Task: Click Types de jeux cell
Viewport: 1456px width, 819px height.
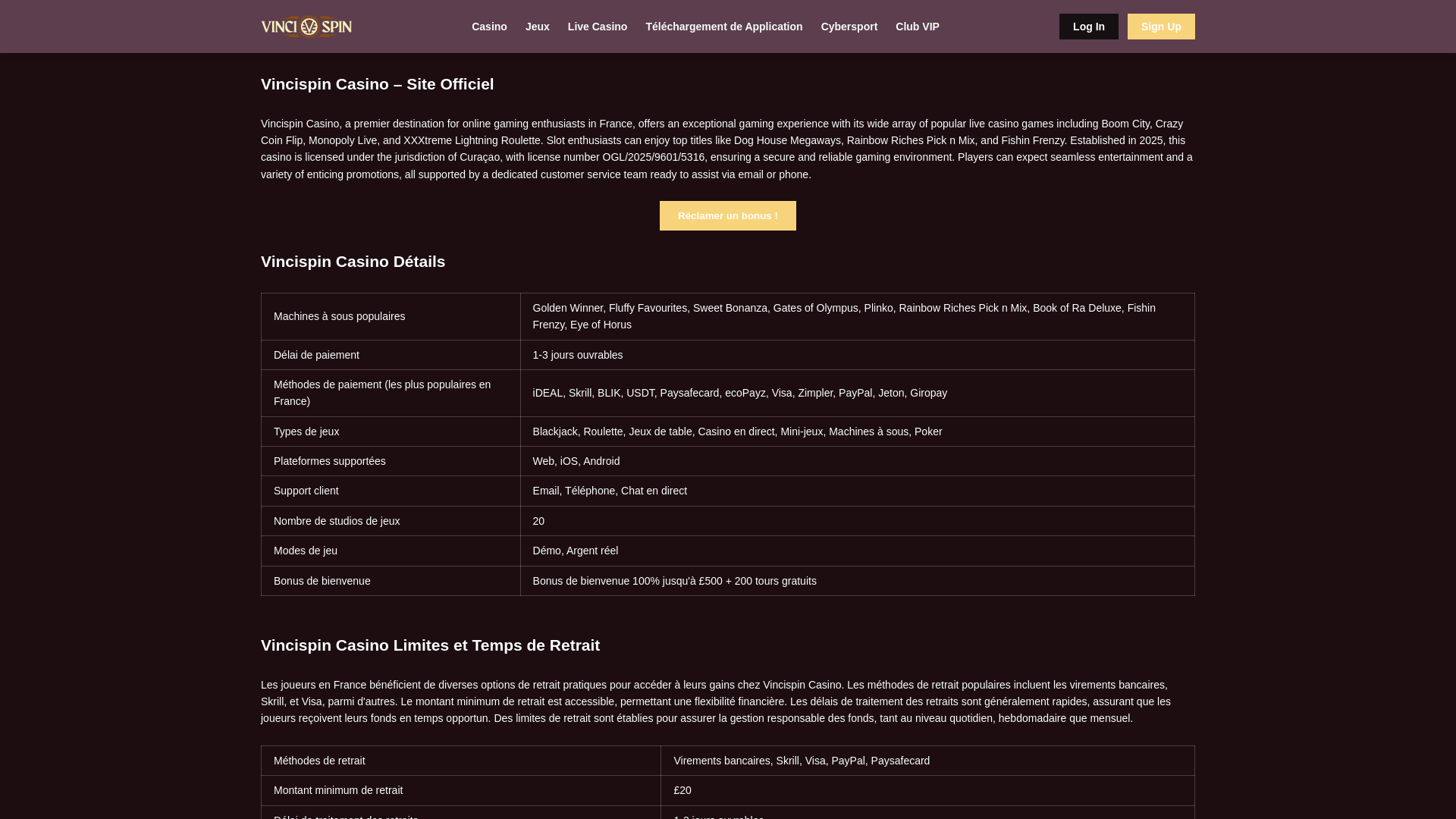Action: 391,431
